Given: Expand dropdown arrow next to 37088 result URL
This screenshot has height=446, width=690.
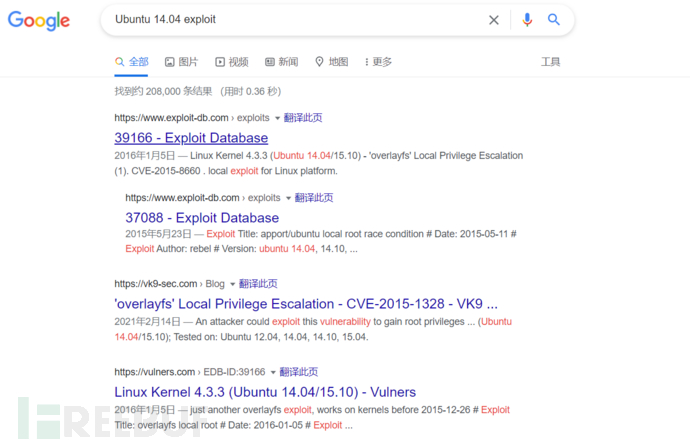Looking at the screenshot, I should (x=288, y=198).
